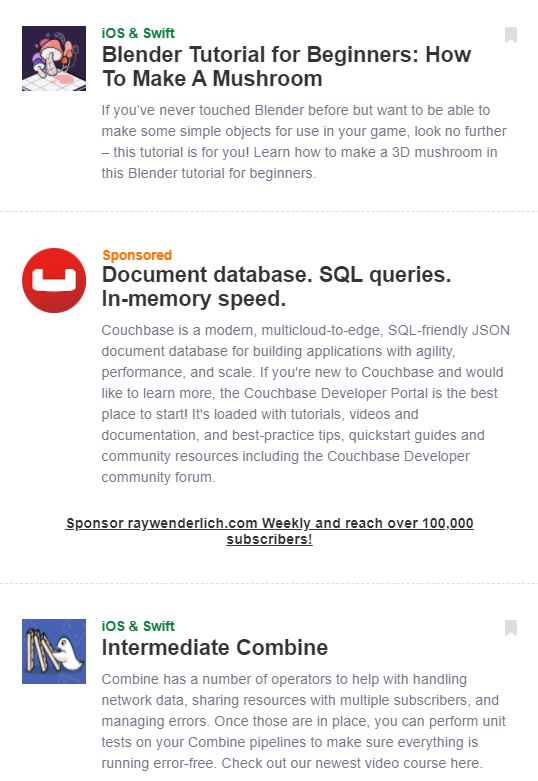The image size is (538, 781).
Task: Bookmark the Blender Tutorial for Beginners article
Action: point(511,35)
